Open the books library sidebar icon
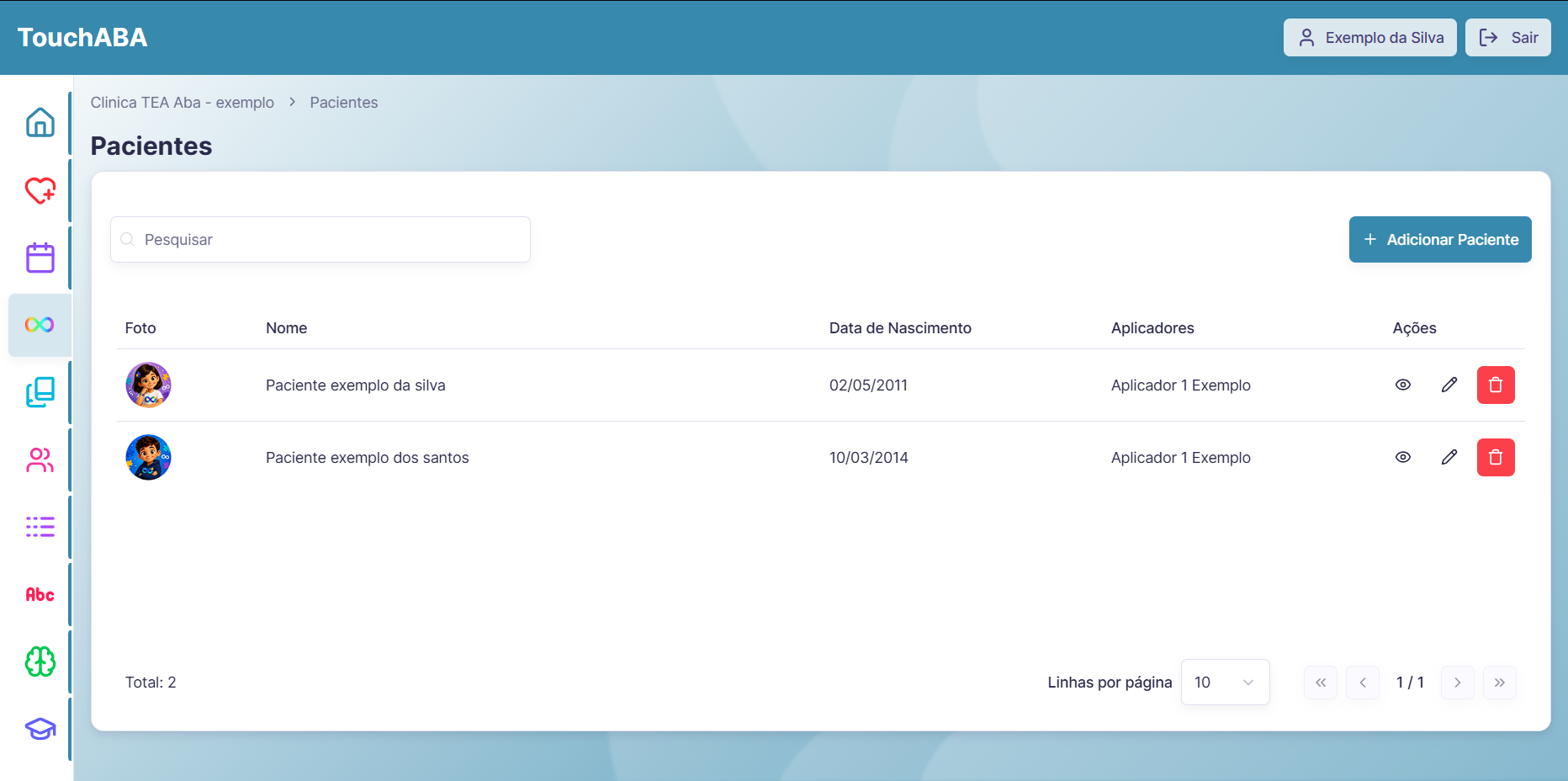 (40, 392)
